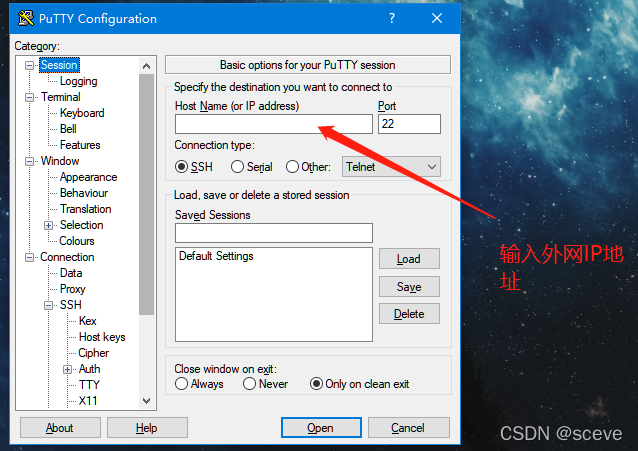This screenshot has height=451, width=638.
Task: Click the Cancel button
Action: (409, 428)
